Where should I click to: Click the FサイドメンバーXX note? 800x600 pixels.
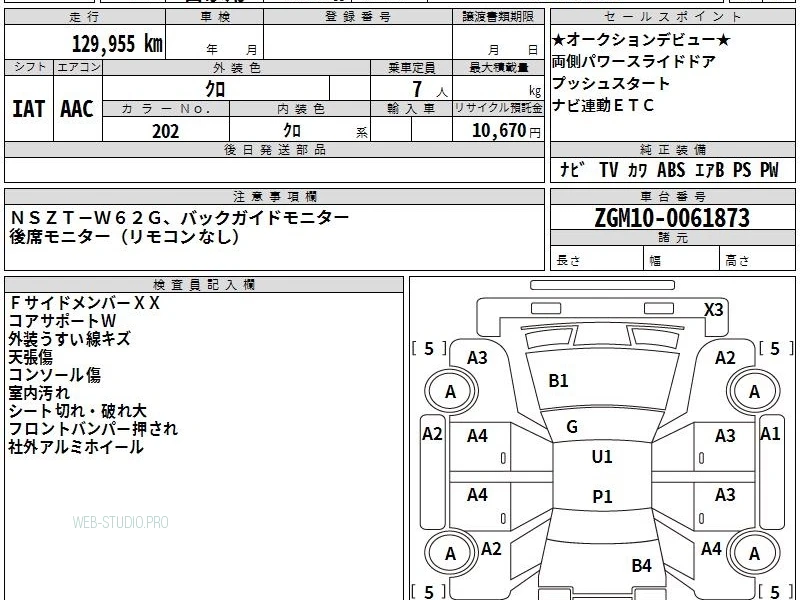(x=85, y=303)
